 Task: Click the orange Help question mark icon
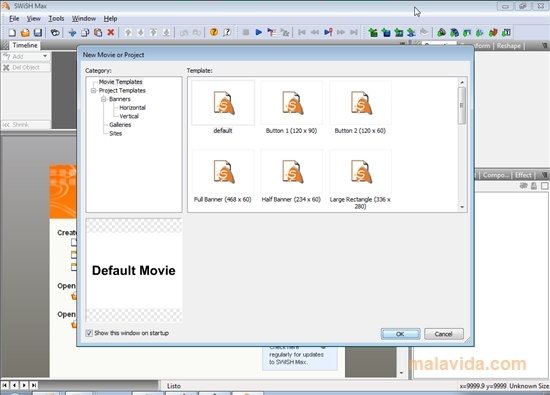pos(214,32)
